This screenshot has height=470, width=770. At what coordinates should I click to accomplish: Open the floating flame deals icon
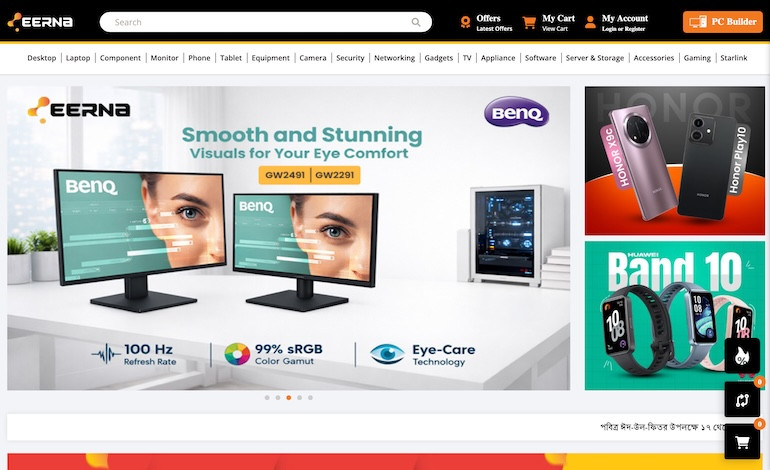742,356
